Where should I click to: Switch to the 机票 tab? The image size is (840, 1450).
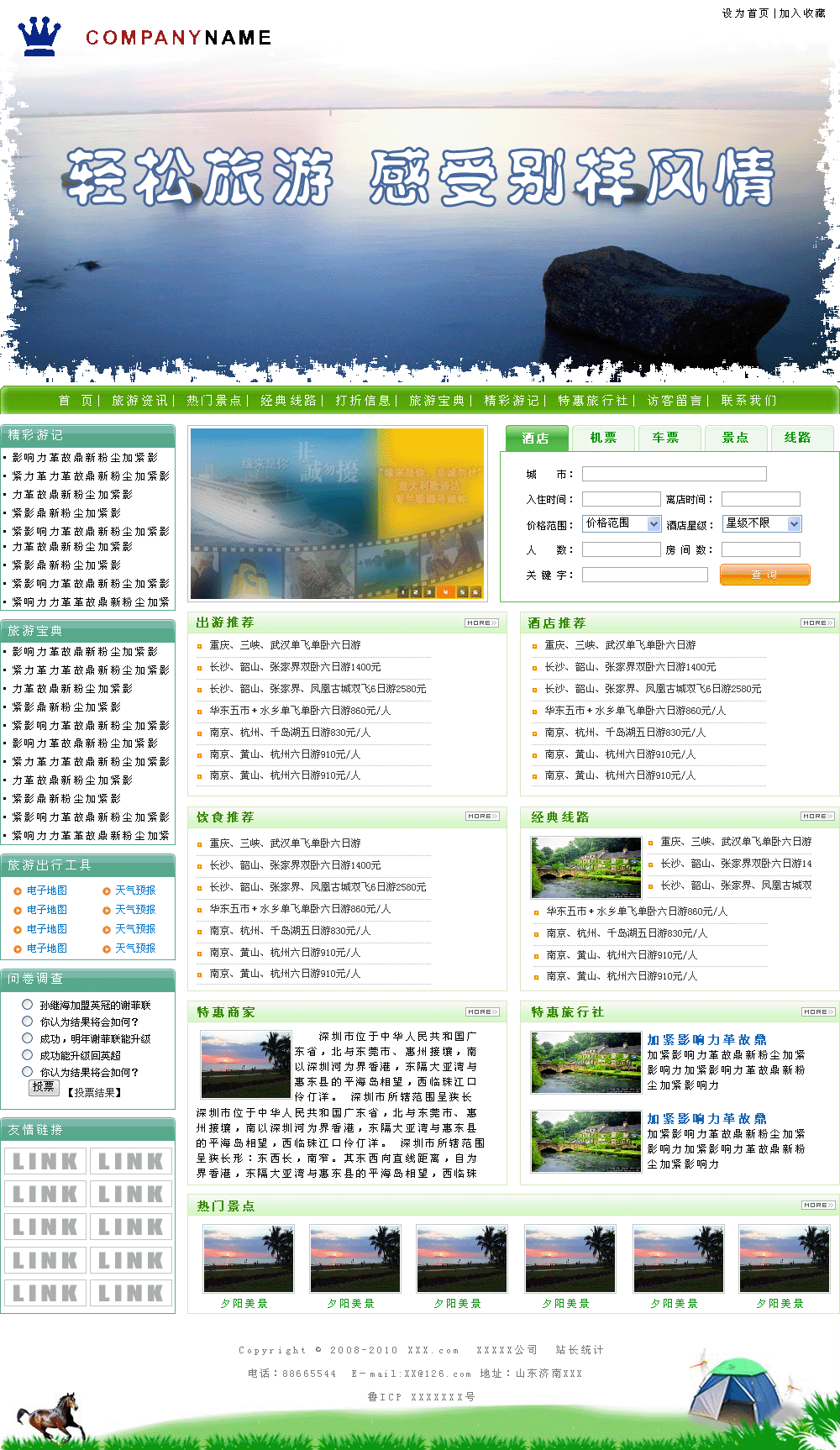pyautogui.click(x=603, y=438)
